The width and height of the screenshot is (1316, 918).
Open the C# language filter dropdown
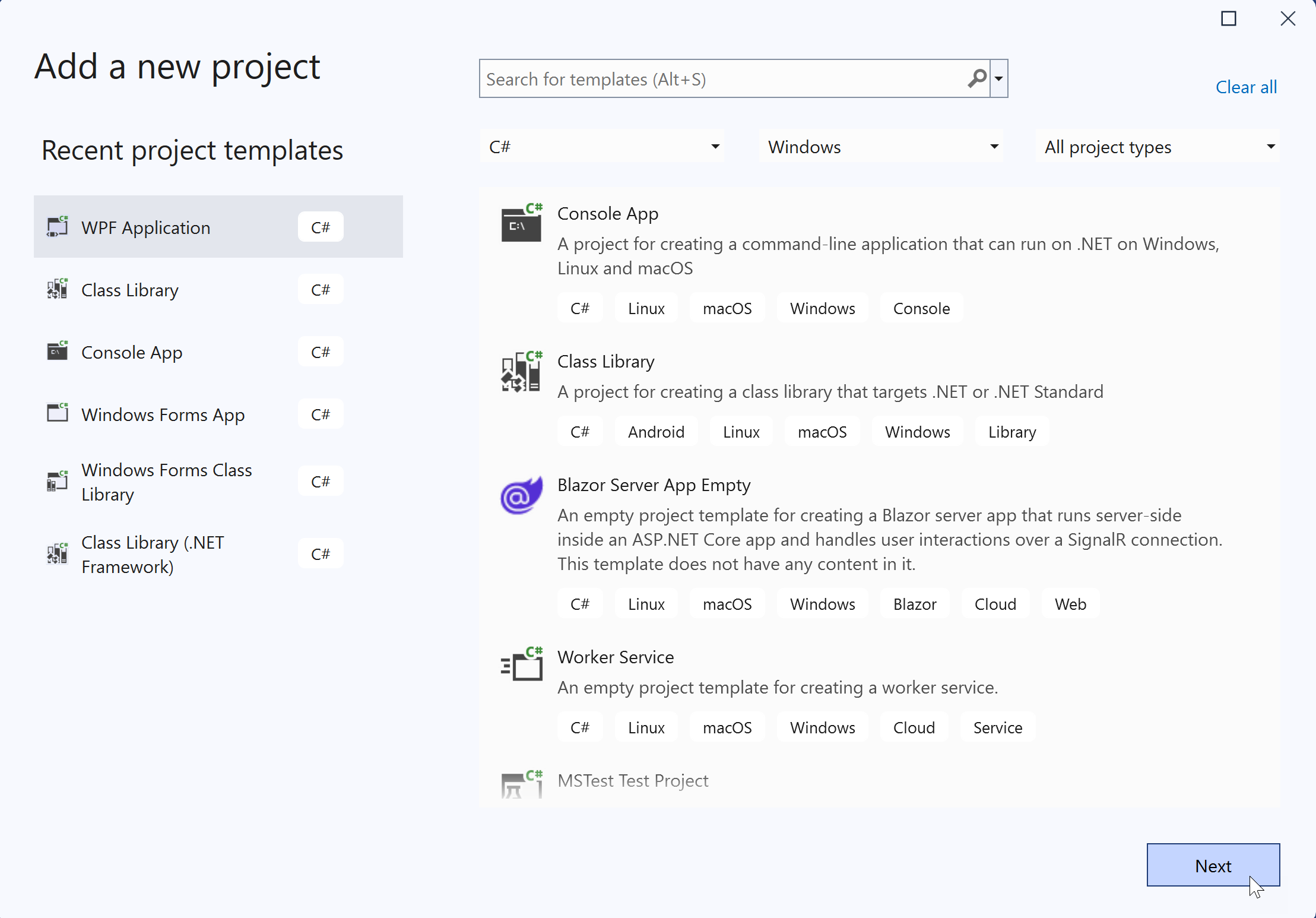(602, 147)
